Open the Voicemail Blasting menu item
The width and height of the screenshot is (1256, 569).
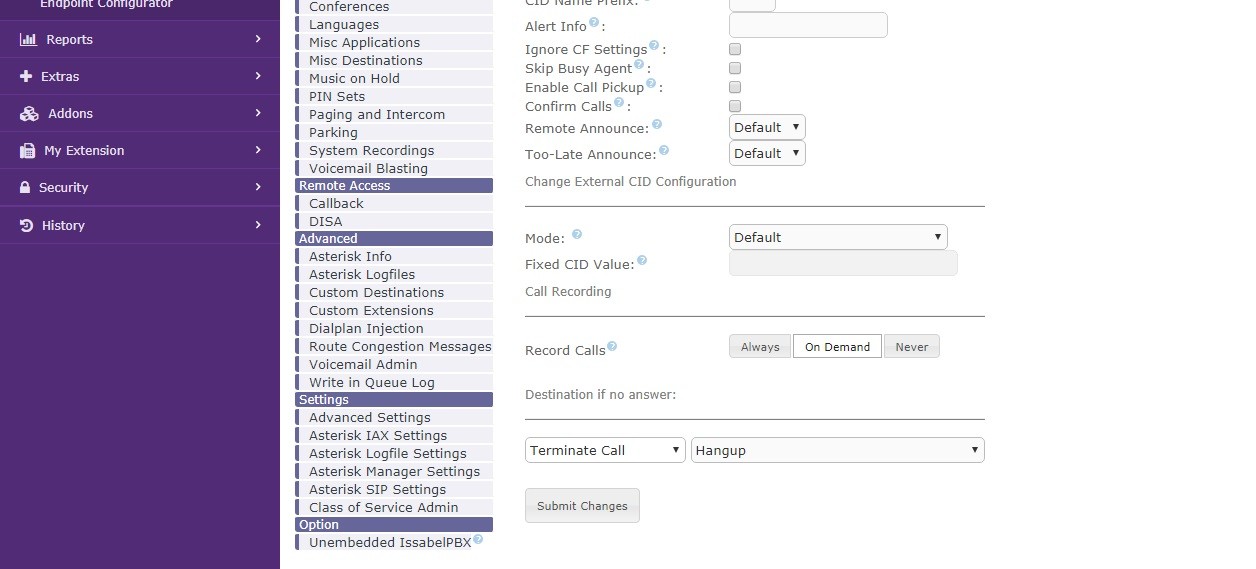click(x=368, y=168)
